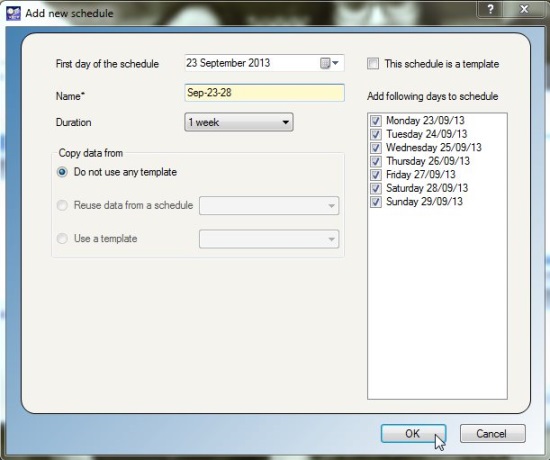This screenshot has width=550, height=460.
Task: Click the Name field containing Sep-23-28
Action: 264,93
